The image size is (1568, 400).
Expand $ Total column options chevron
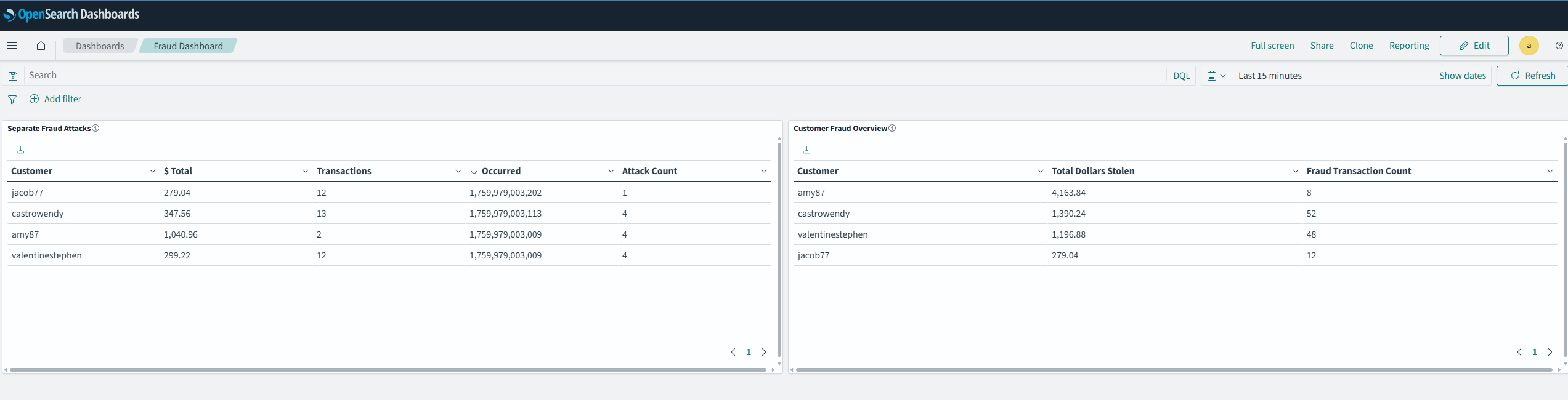click(x=306, y=171)
